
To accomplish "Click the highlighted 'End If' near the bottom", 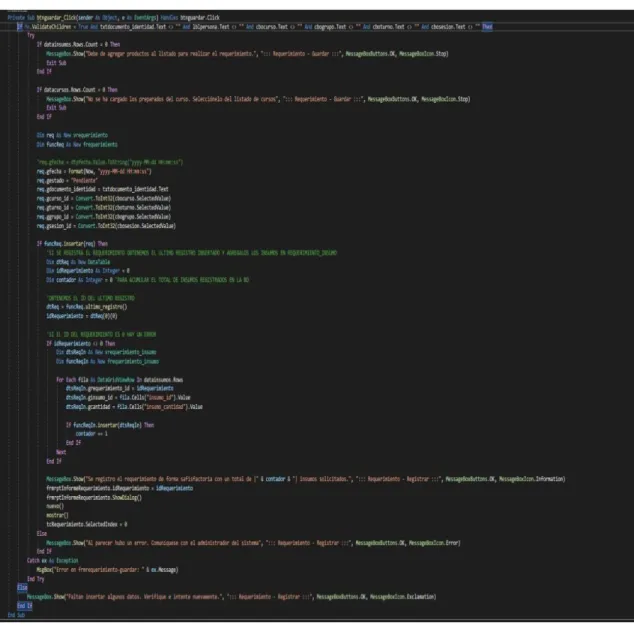I will coord(25,606).
